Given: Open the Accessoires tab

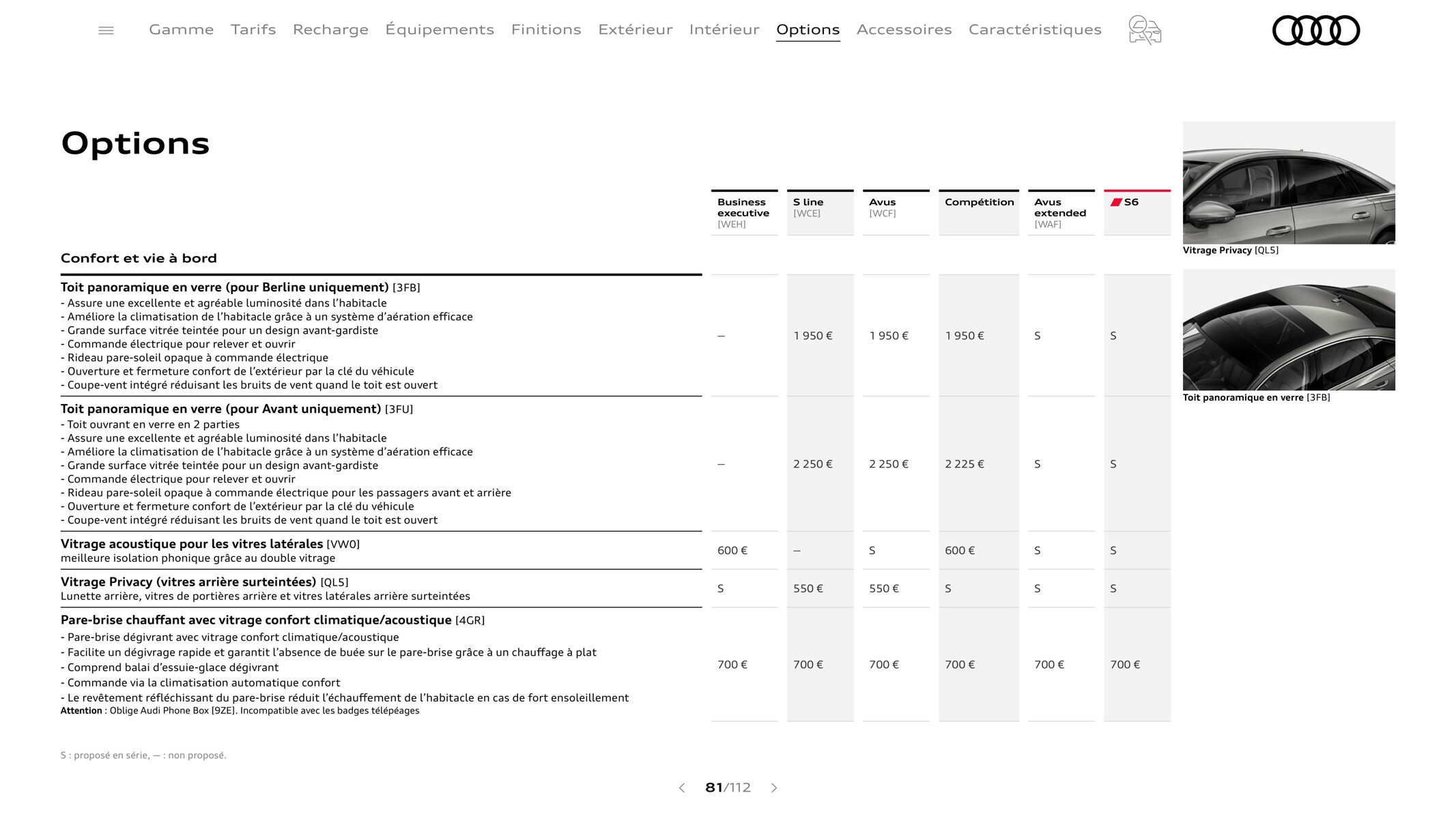Looking at the screenshot, I should point(904,29).
